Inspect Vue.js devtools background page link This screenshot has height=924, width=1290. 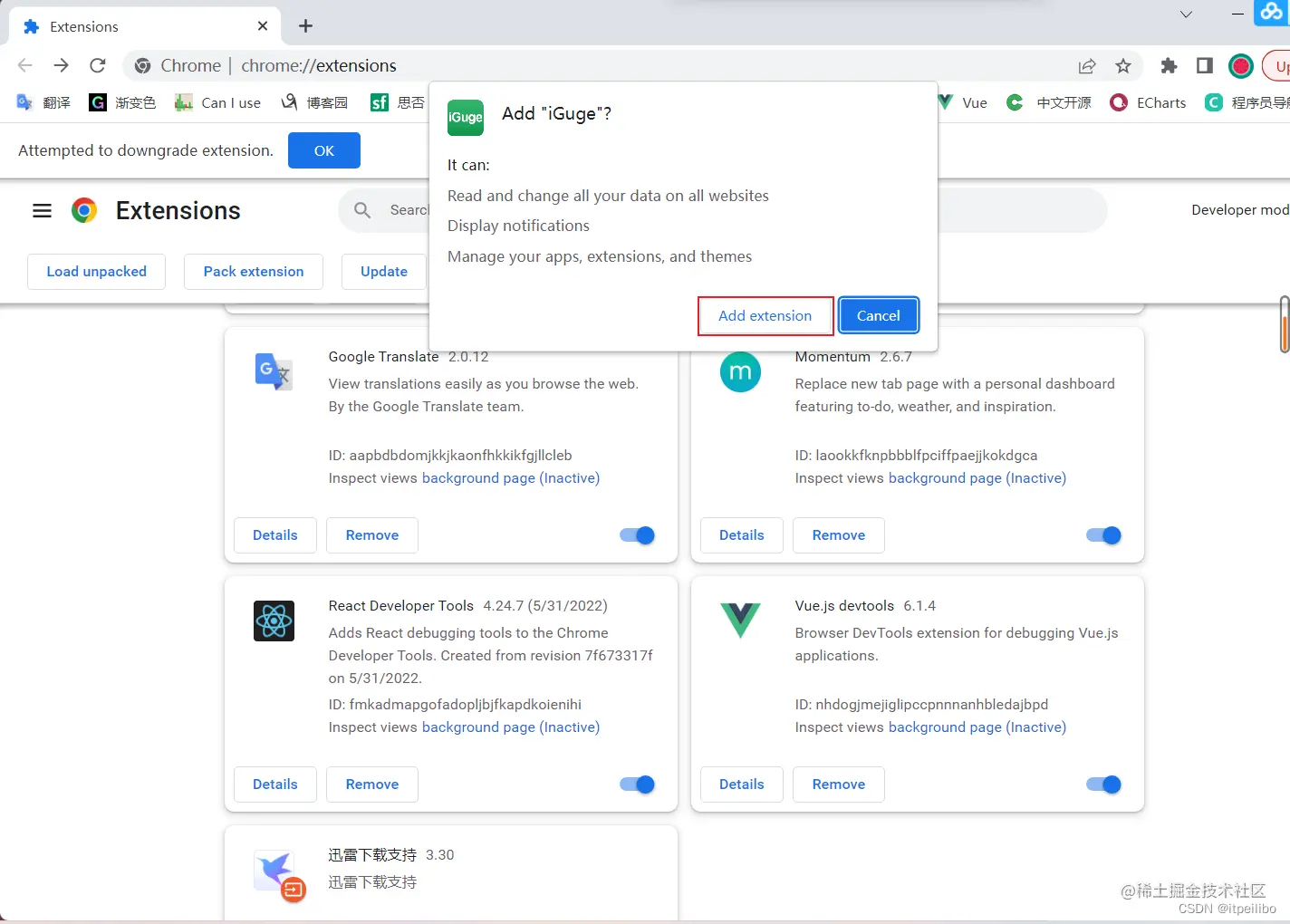pyautogui.click(x=977, y=727)
